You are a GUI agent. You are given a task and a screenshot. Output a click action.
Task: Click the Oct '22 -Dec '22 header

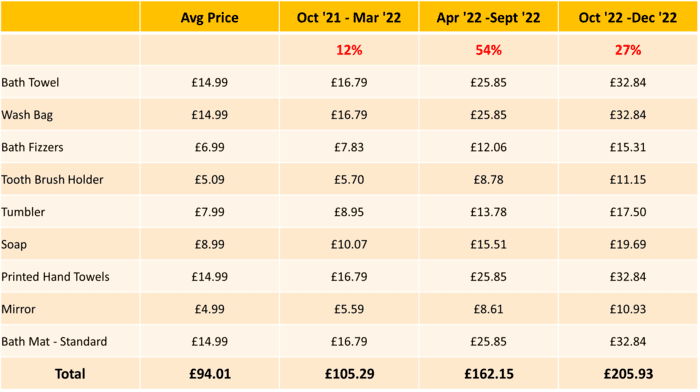pyautogui.click(x=628, y=17)
